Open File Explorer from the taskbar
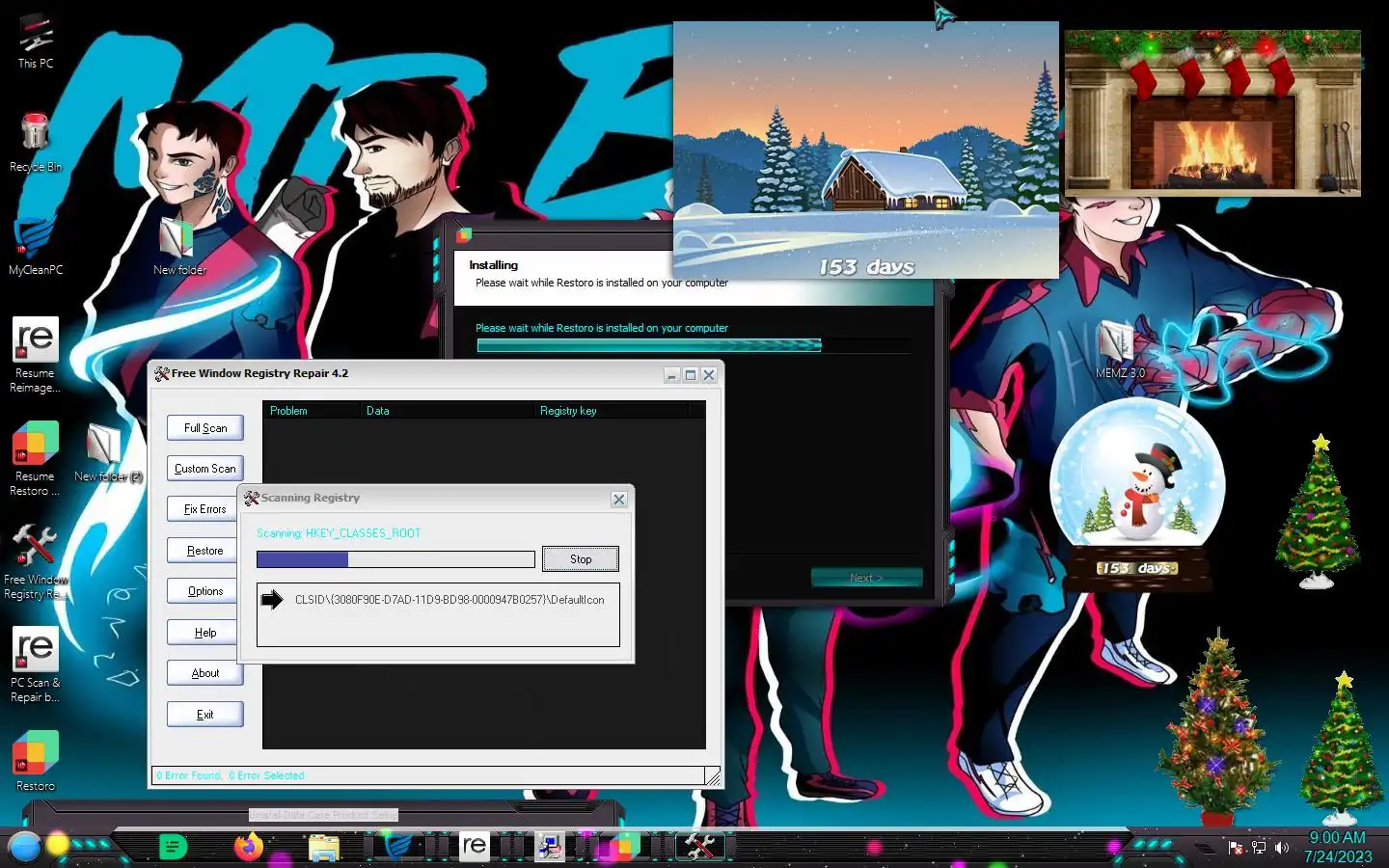The height and width of the screenshot is (868, 1389). [324, 848]
